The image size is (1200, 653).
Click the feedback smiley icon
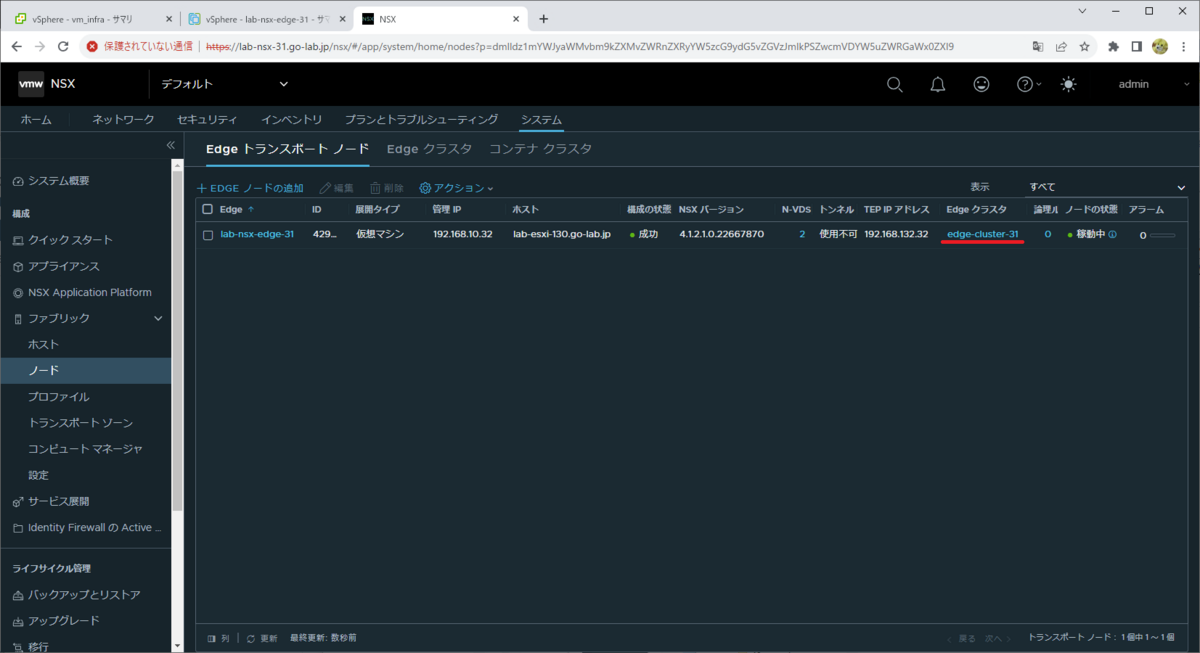982,84
